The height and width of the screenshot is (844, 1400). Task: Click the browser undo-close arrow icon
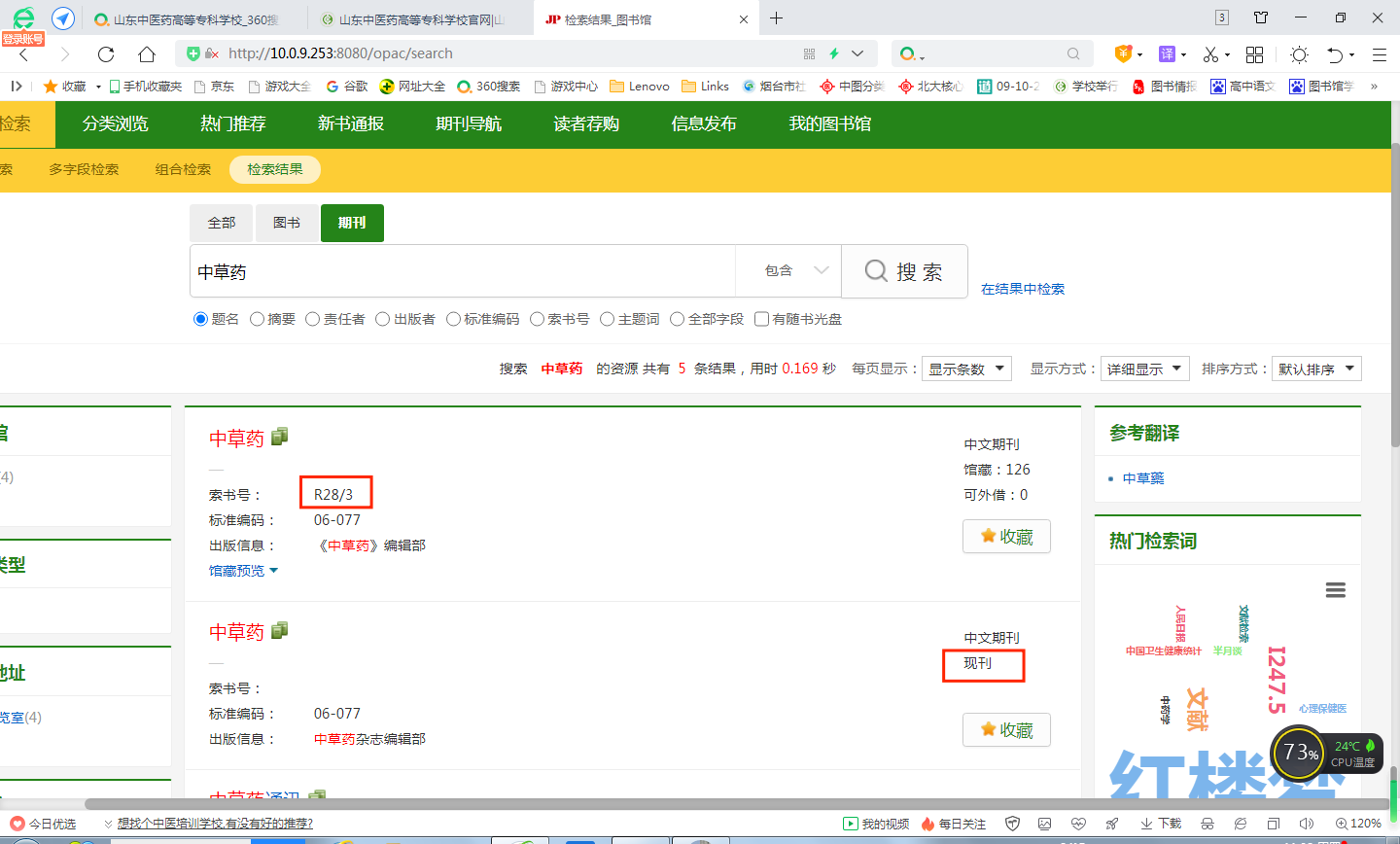click(x=1335, y=53)
